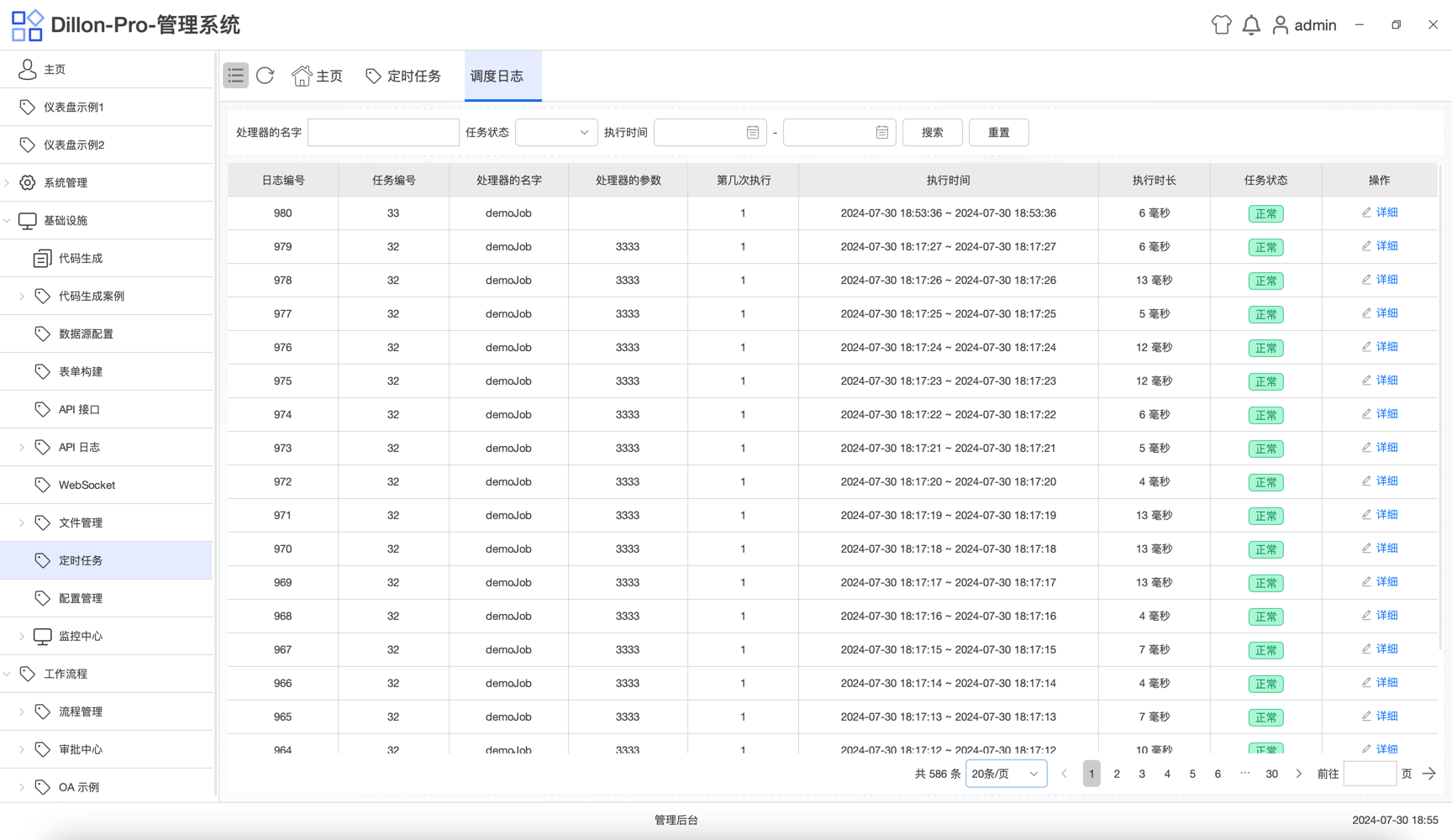Image resolution: width=1452 pixels, height=840 pixels.
Task: Open 详细 link for log 966
Action: coord(1387,683)
